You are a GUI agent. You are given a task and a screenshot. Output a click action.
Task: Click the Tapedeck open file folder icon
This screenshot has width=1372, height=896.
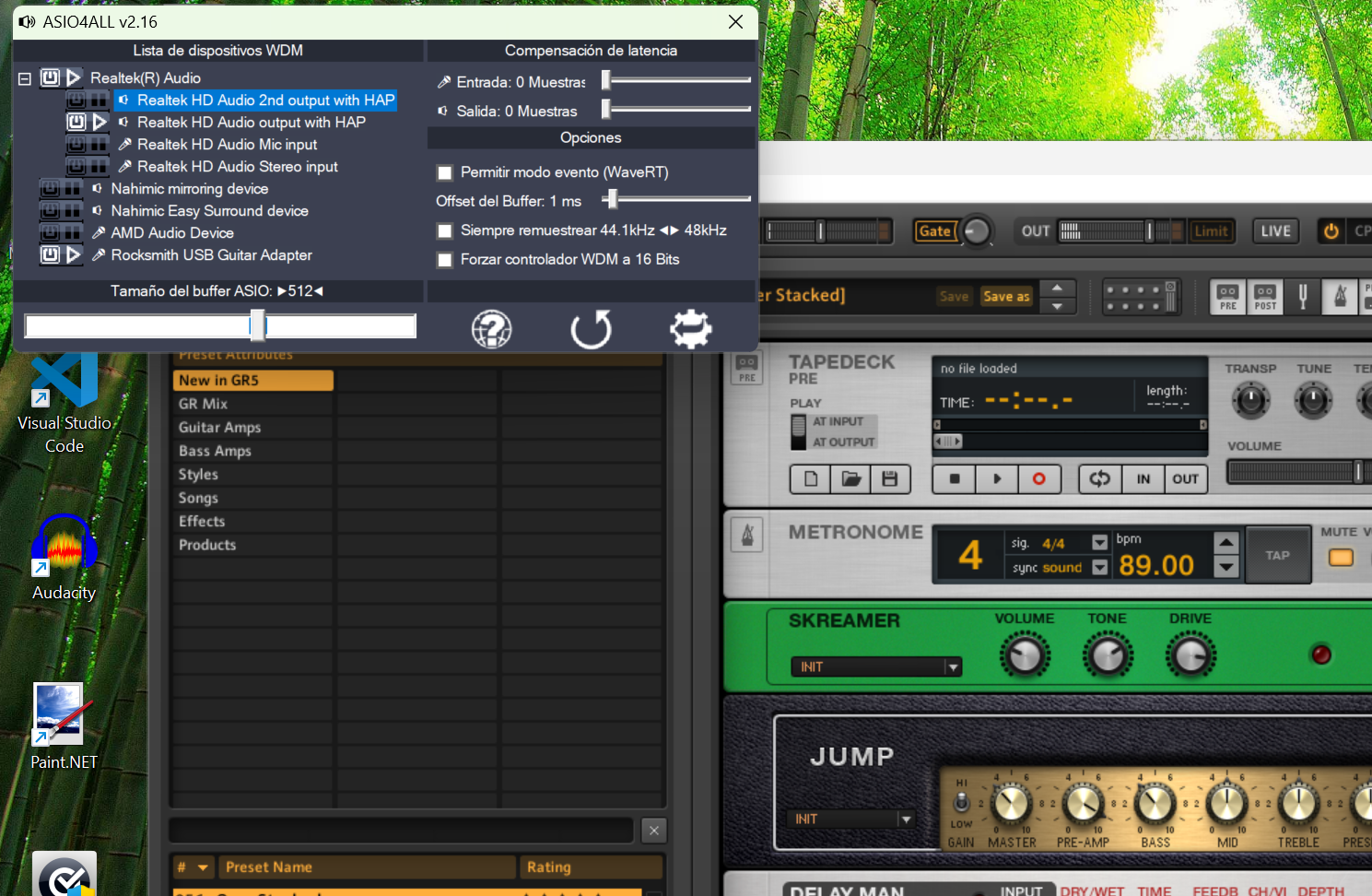(850, 479)
